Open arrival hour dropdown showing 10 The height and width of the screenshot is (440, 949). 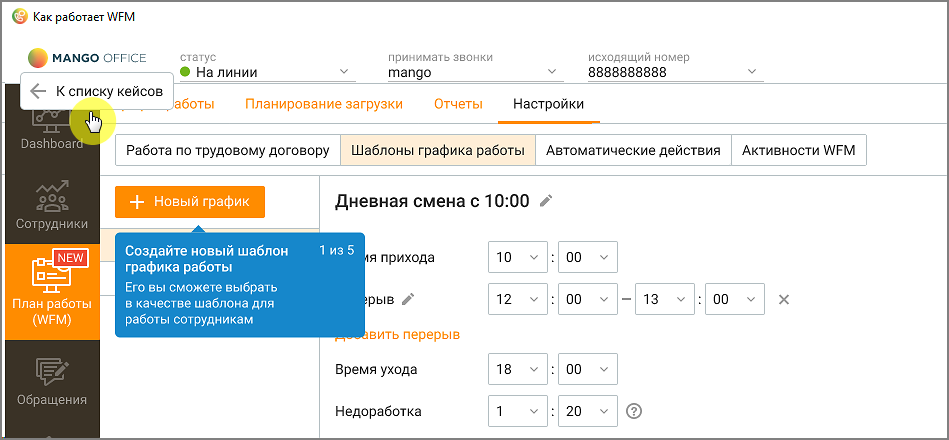pos(517,257)
